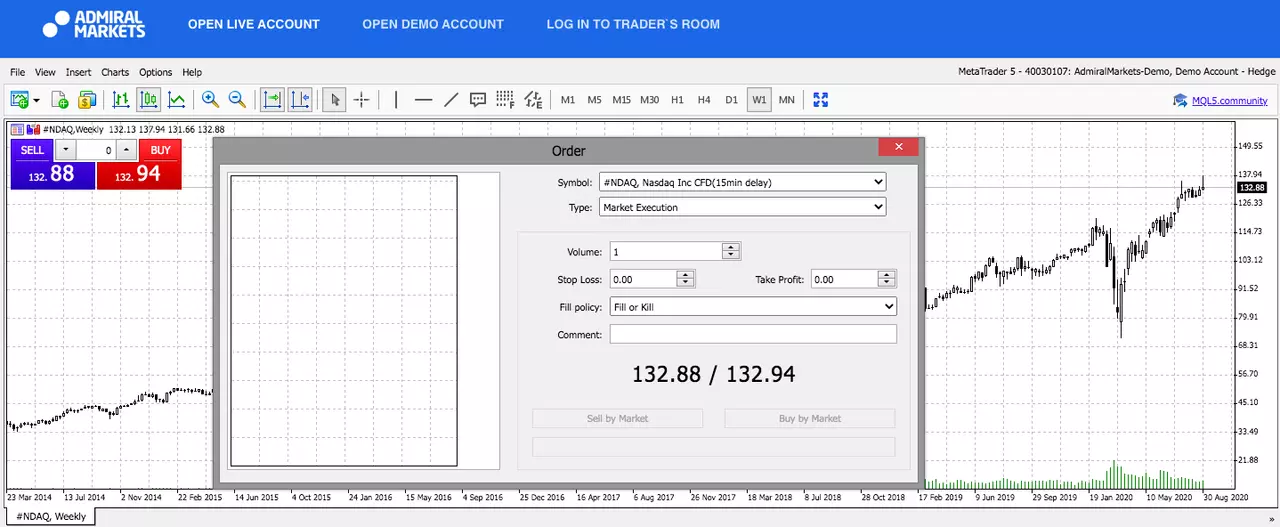Viewport: 1280px width, 527px height.
Task: Select the text label tool
Action: [x=478, y=100]
